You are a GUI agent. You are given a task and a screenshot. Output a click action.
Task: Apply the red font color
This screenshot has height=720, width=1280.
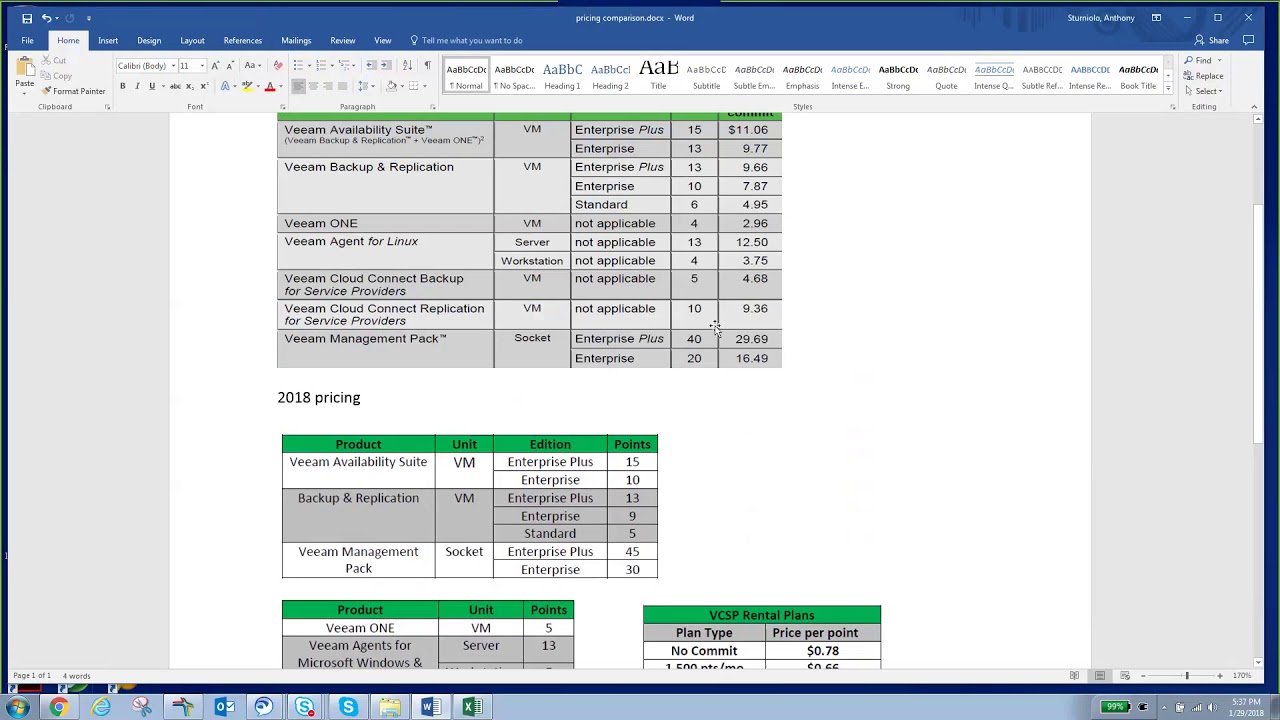click(270, 86)
